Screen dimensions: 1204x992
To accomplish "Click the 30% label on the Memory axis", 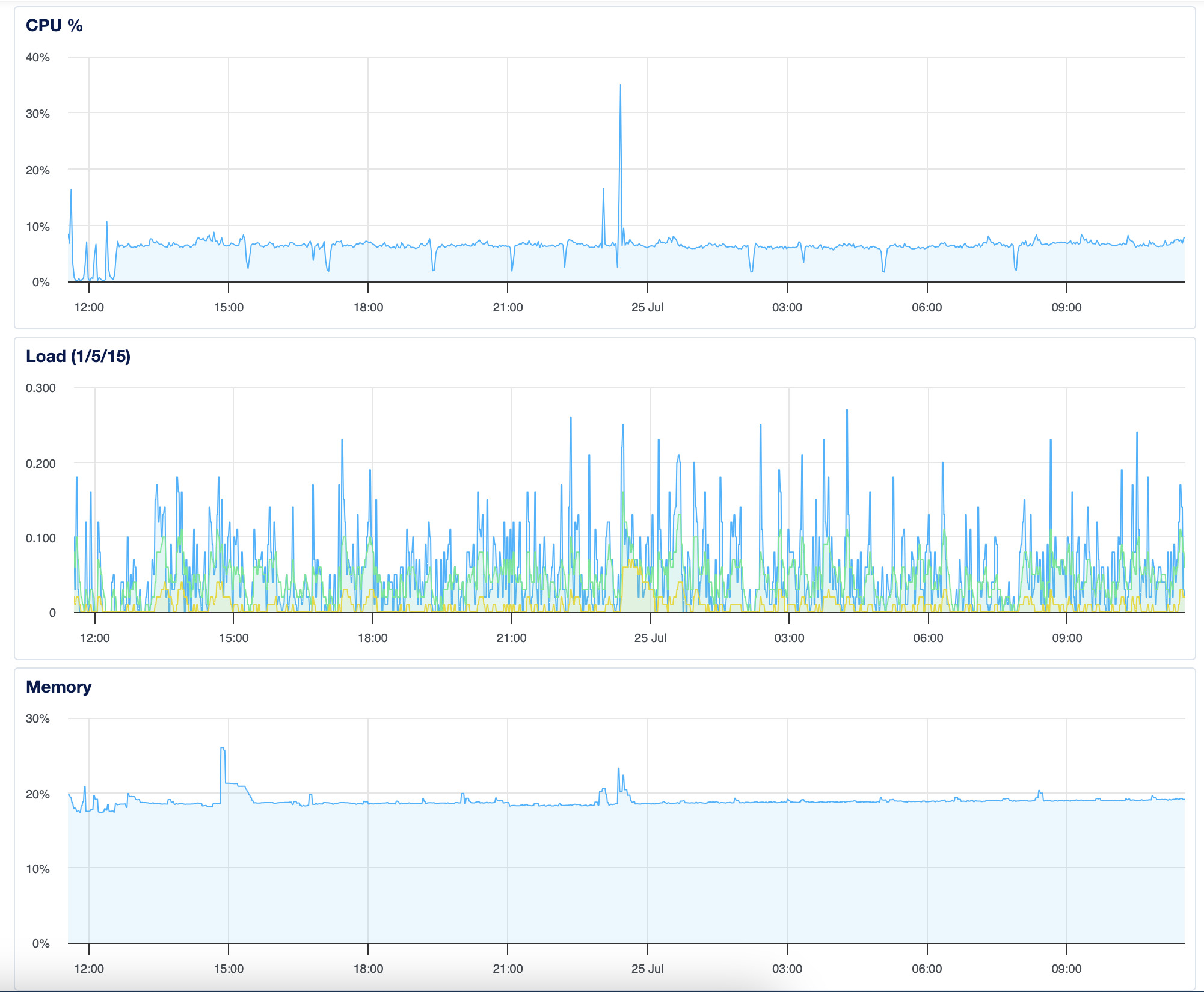I will coord(37,718).
